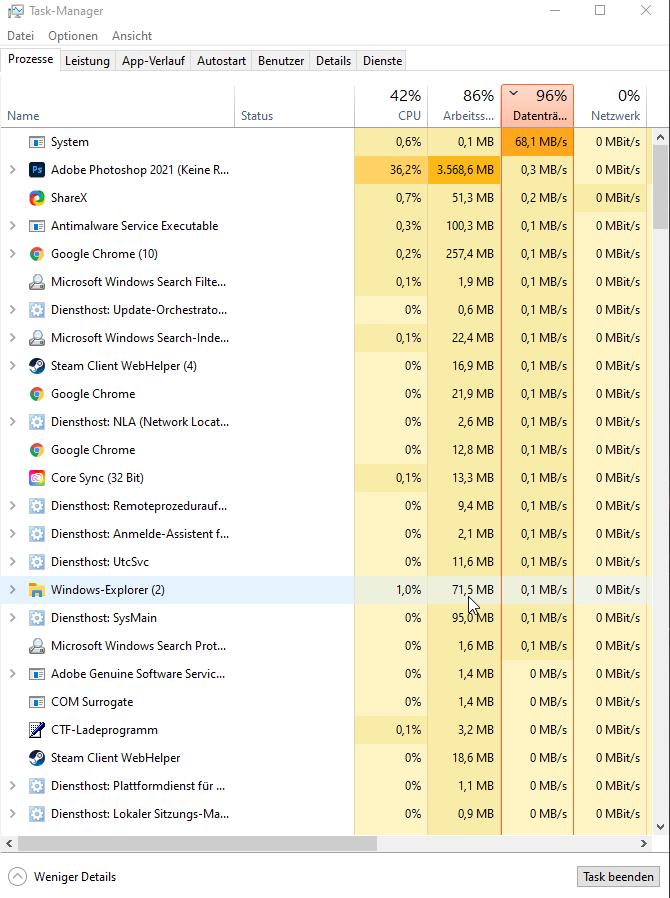Select the 68,1 MB/s disk cell
670x898 pixels.
[538, 142]
